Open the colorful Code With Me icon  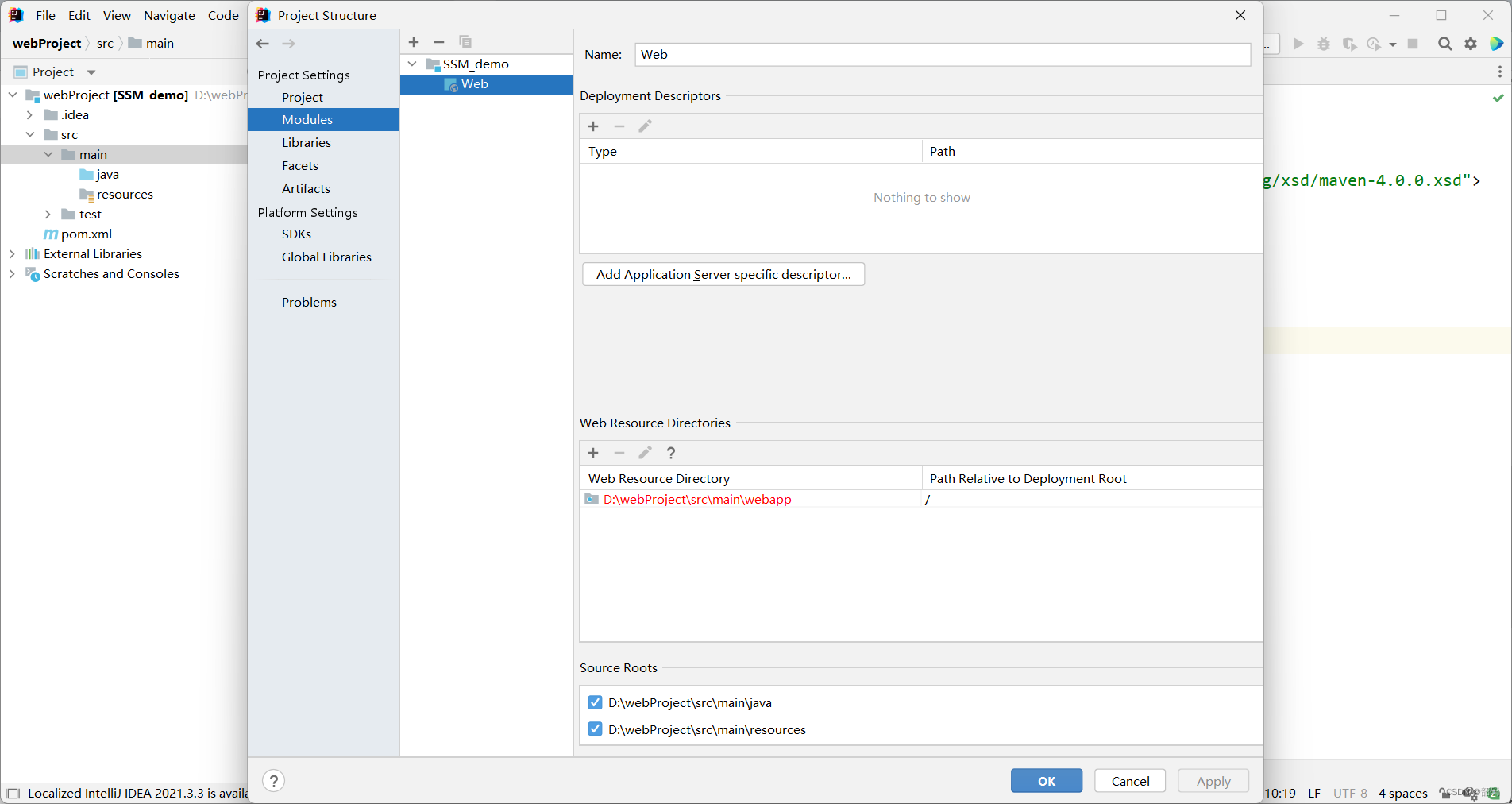point(1496,44)
